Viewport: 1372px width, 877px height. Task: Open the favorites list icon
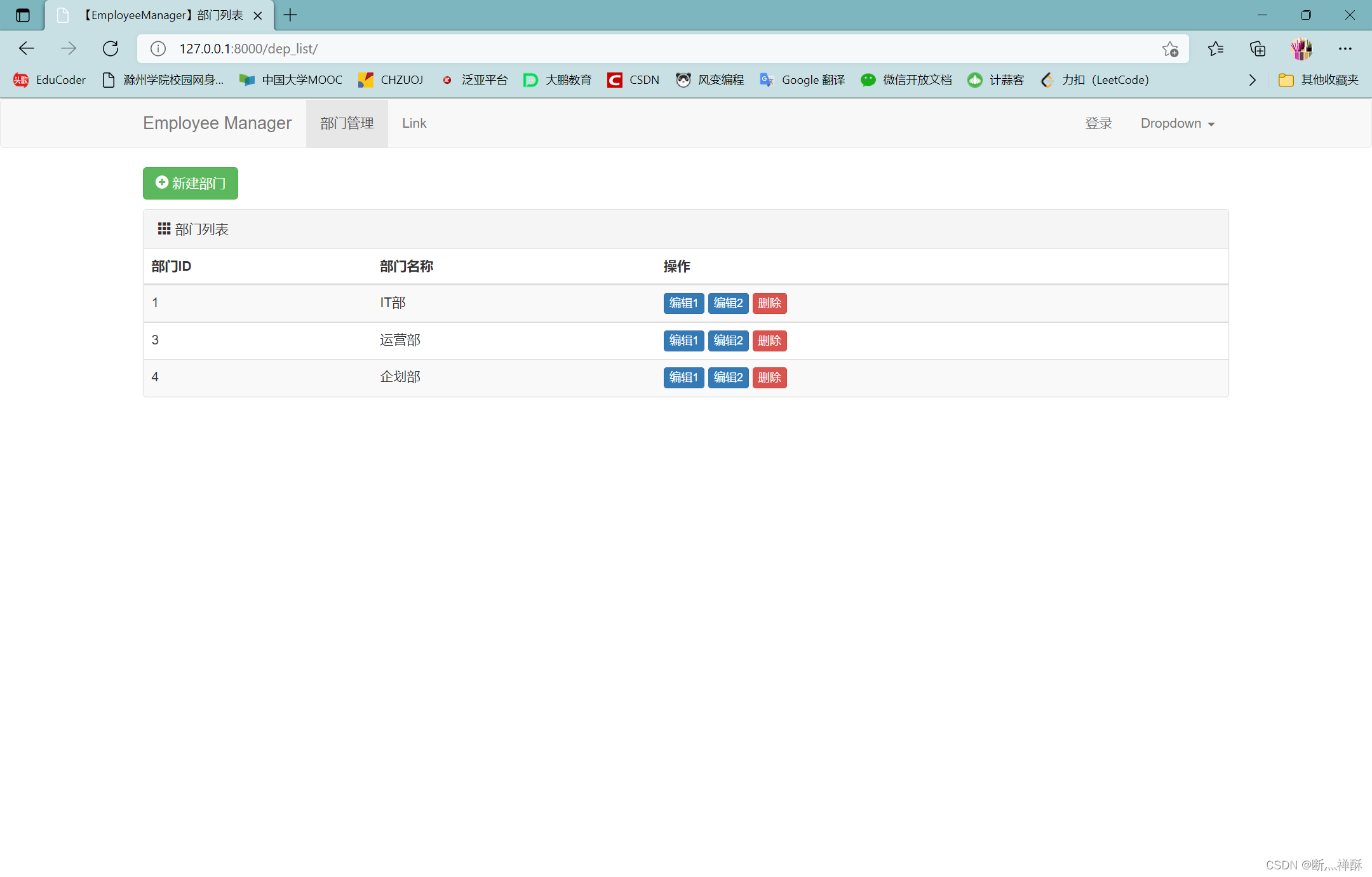pos(1216,48)
